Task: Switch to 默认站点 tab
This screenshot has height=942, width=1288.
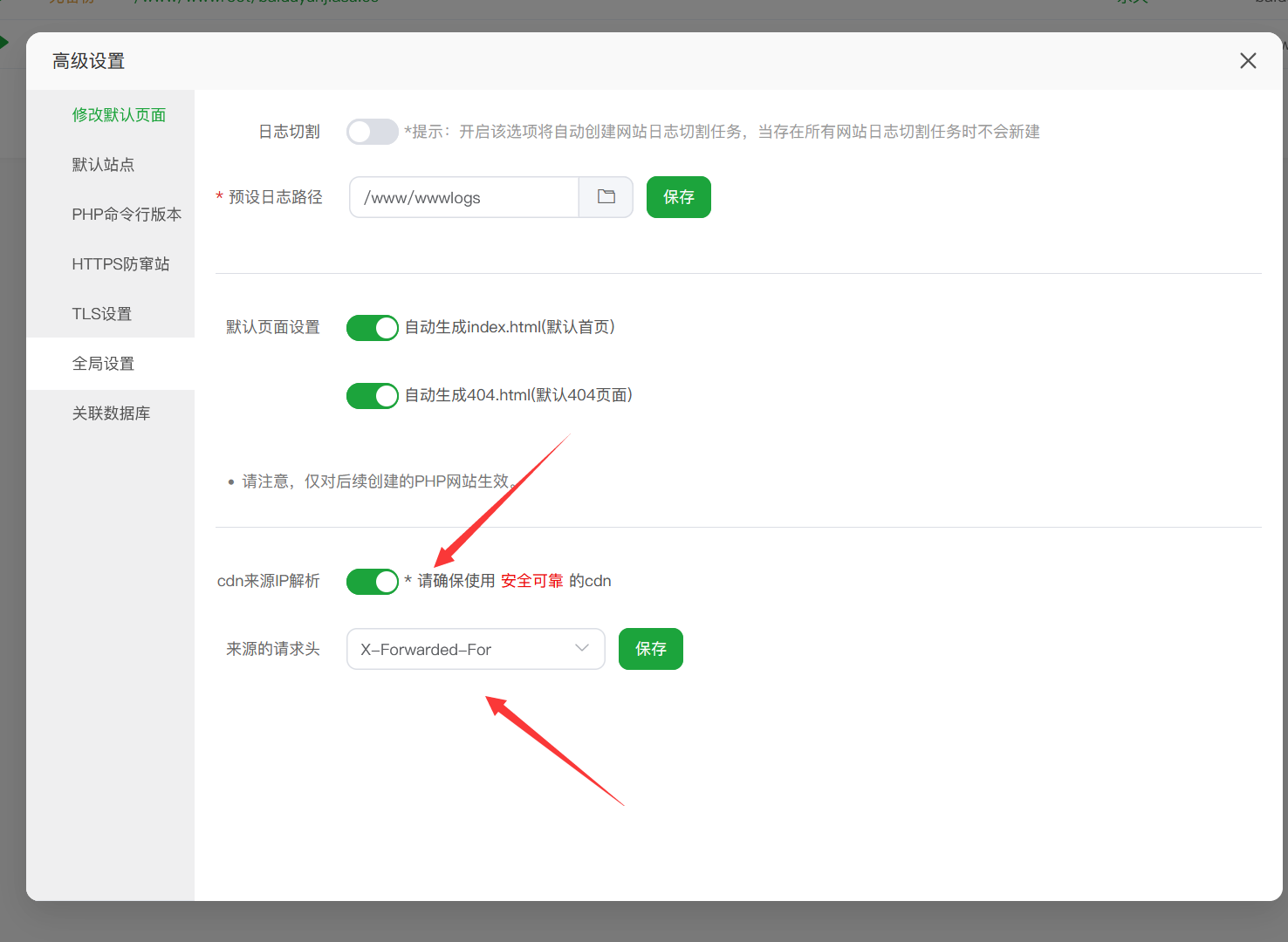Action: point(103,165)
